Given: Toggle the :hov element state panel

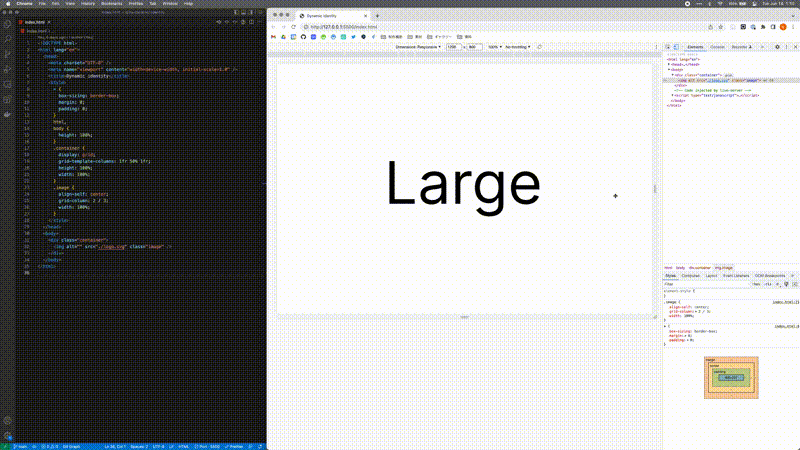Looking at the screenshot, I should (757, 284).
